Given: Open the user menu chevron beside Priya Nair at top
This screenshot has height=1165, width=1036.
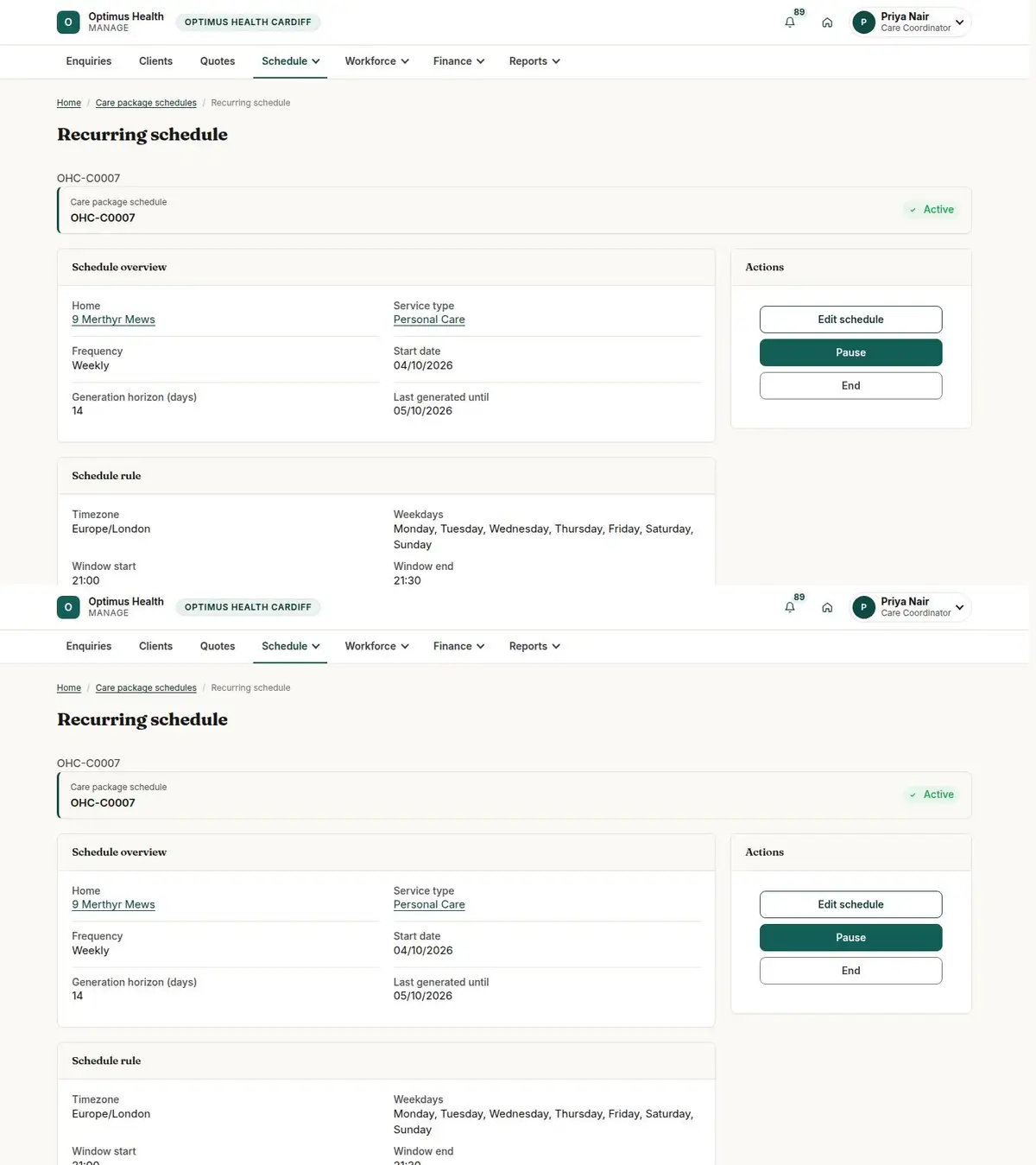Looking at the screenshot, I should tap(959, 22).
